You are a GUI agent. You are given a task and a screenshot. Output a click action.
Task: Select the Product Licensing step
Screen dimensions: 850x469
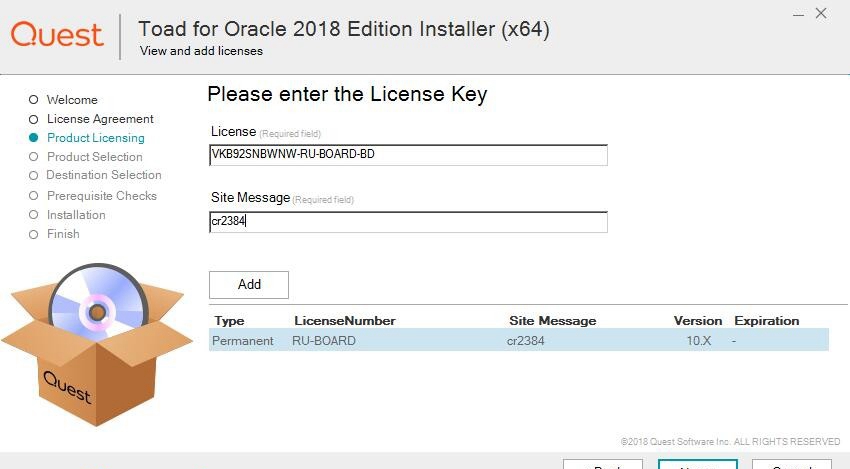[87, 138]
